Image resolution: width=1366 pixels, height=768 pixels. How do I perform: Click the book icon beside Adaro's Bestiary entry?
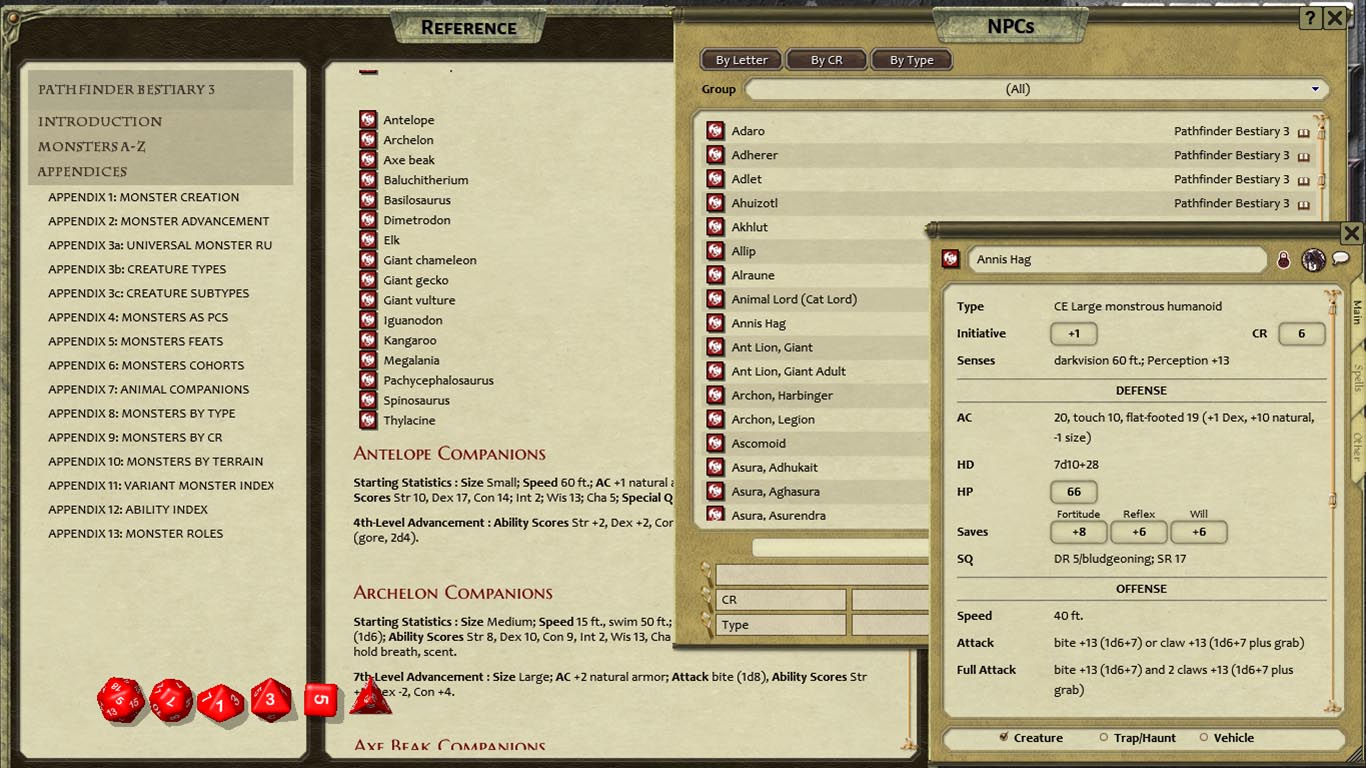[x=1305, y=131]
